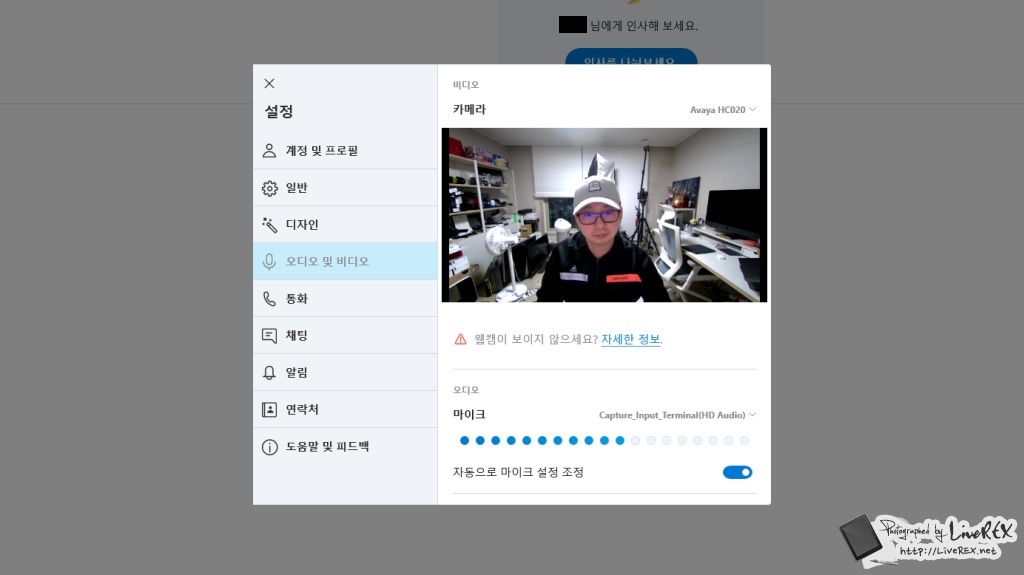
Task: Click the 자동으로 마이크 설정 조정 label
Action: click(519, 472)
